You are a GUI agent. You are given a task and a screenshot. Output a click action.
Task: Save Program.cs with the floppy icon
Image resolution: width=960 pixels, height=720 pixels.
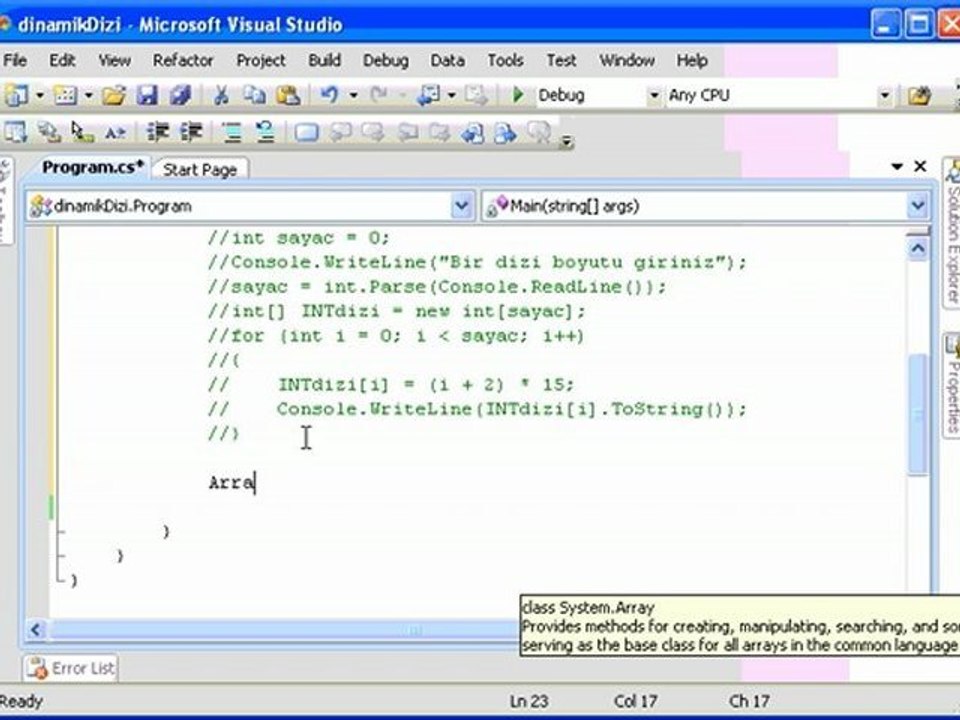[147, 95]
